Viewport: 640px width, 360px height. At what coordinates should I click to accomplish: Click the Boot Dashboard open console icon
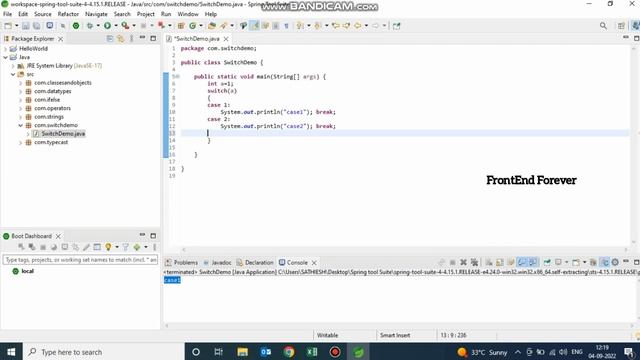(65, 247)
